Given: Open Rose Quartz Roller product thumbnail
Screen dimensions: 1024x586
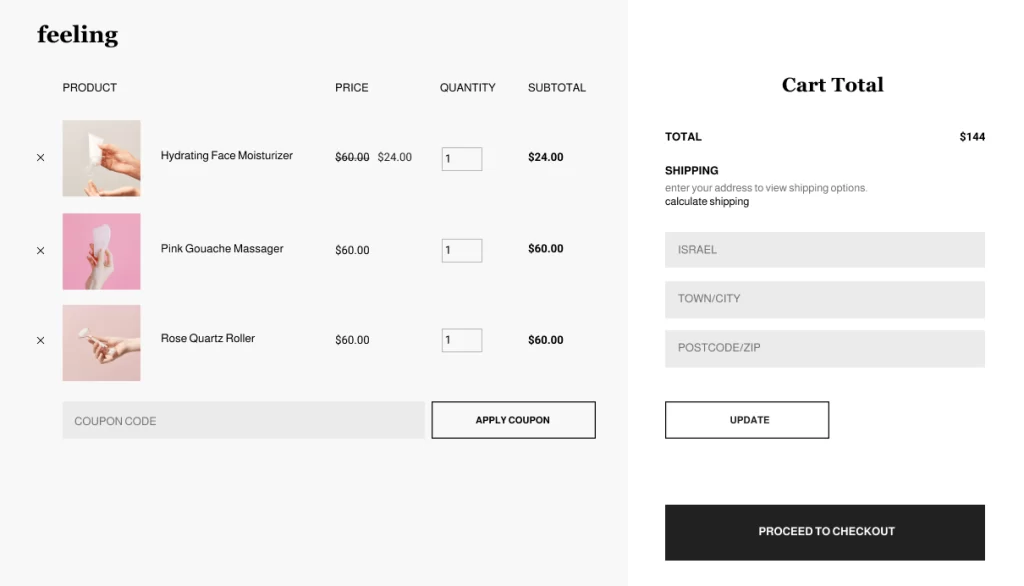Looking at the screenshot, I should pyautogui.click(x=101, y=342).
